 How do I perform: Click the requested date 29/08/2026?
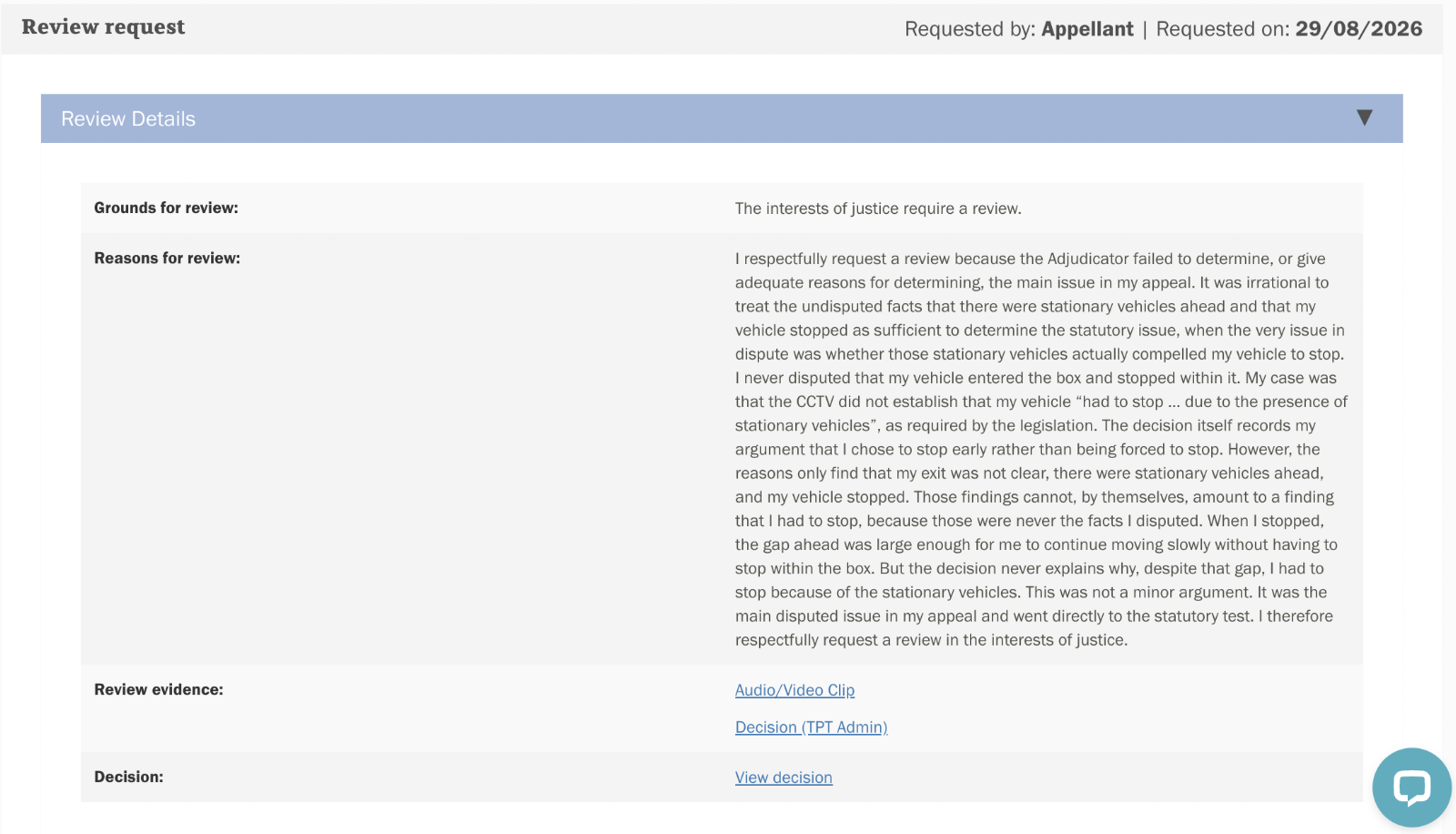pyautogui.click(x=1359, y=29)
